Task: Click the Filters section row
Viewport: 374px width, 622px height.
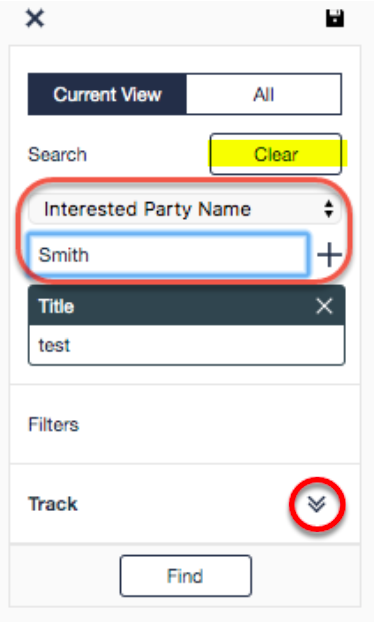Action: point(185,424)
